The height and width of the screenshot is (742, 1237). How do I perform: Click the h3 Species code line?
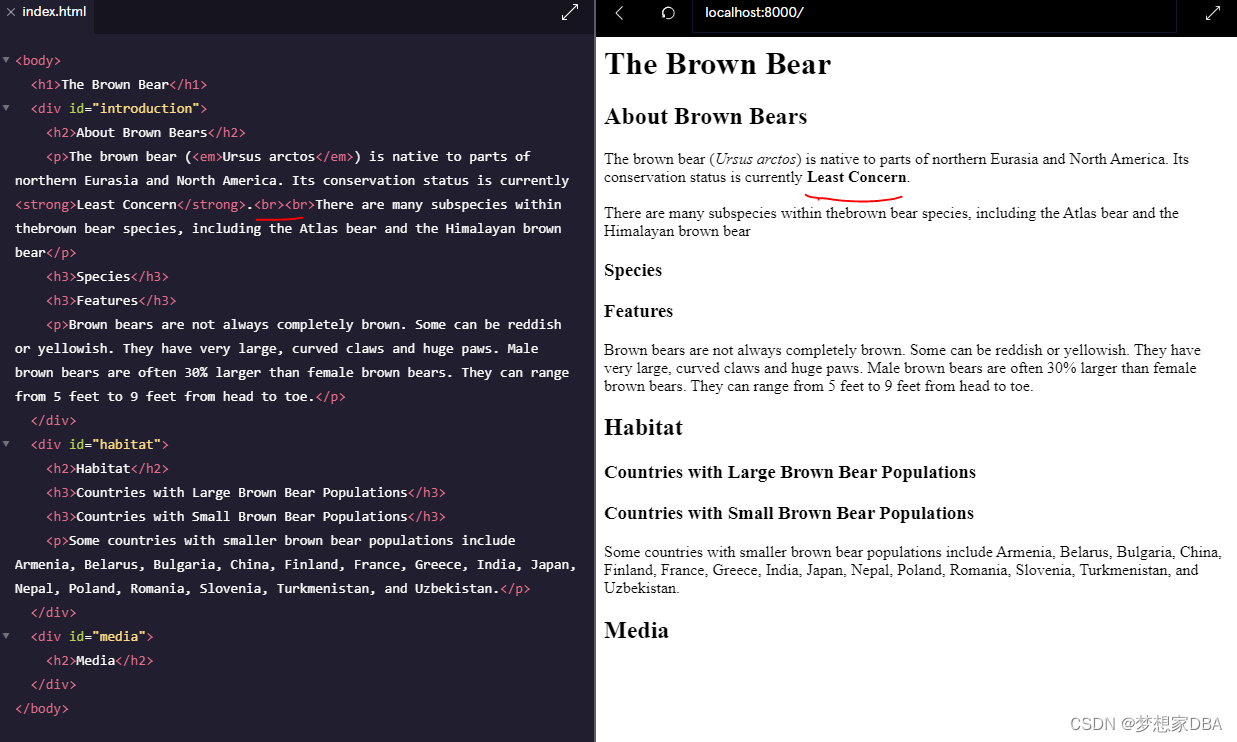pos(107,277)
